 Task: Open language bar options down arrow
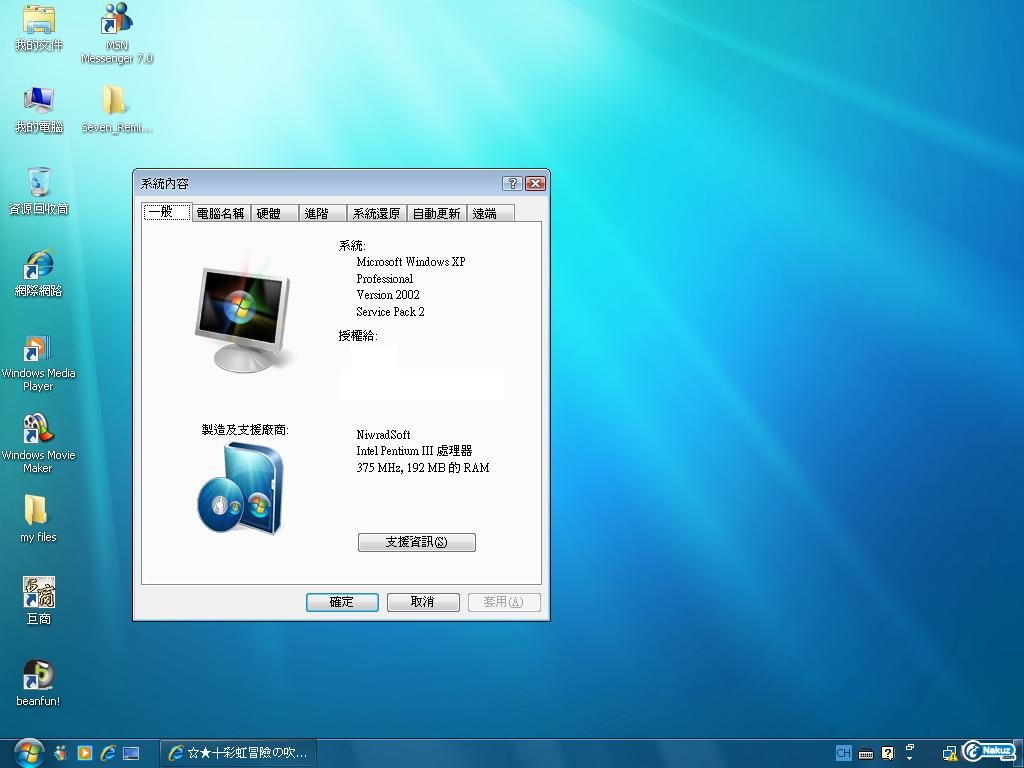click(x=910, y=759)
